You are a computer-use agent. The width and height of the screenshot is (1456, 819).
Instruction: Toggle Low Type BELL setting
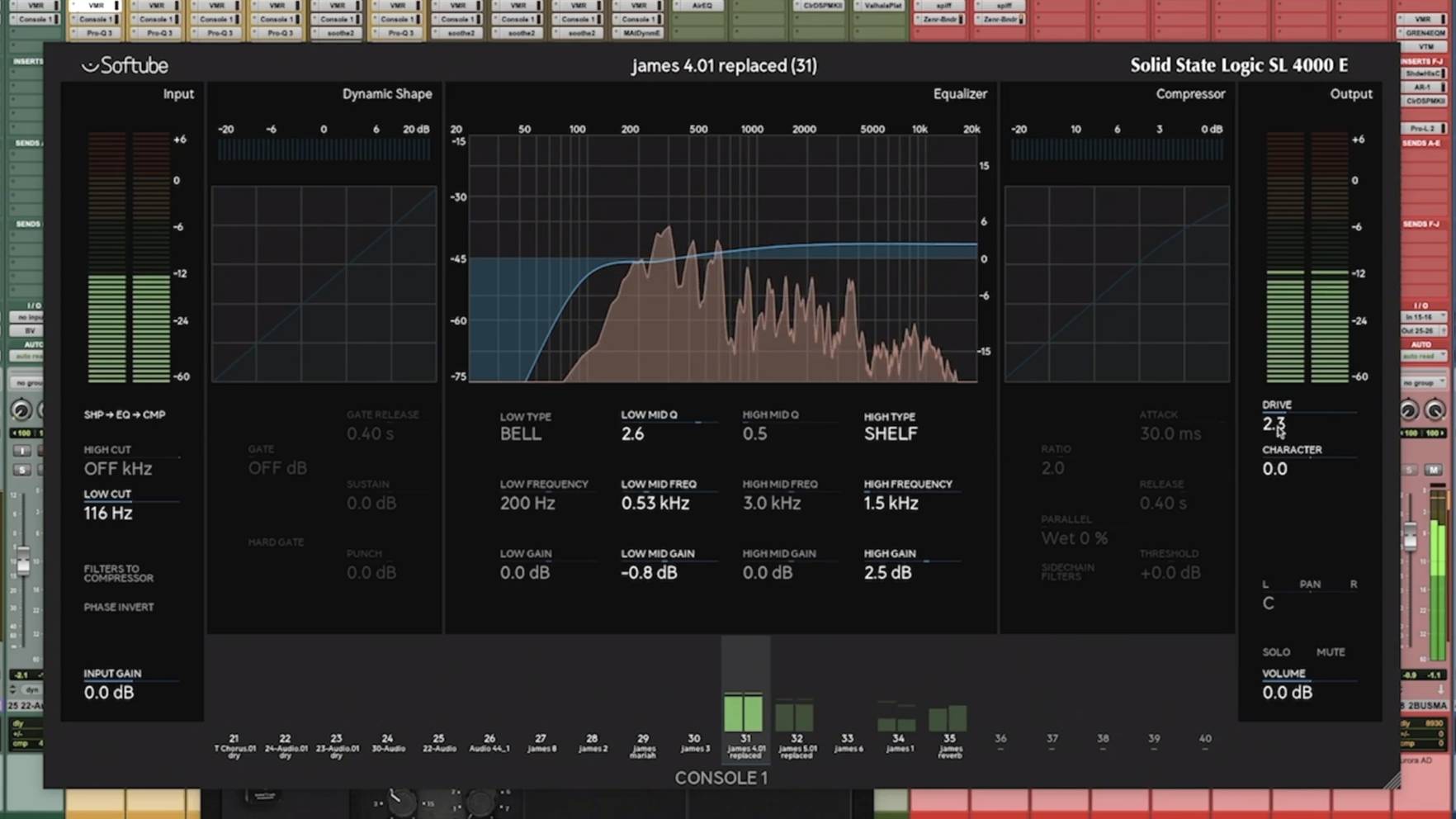tap(521, 433)
